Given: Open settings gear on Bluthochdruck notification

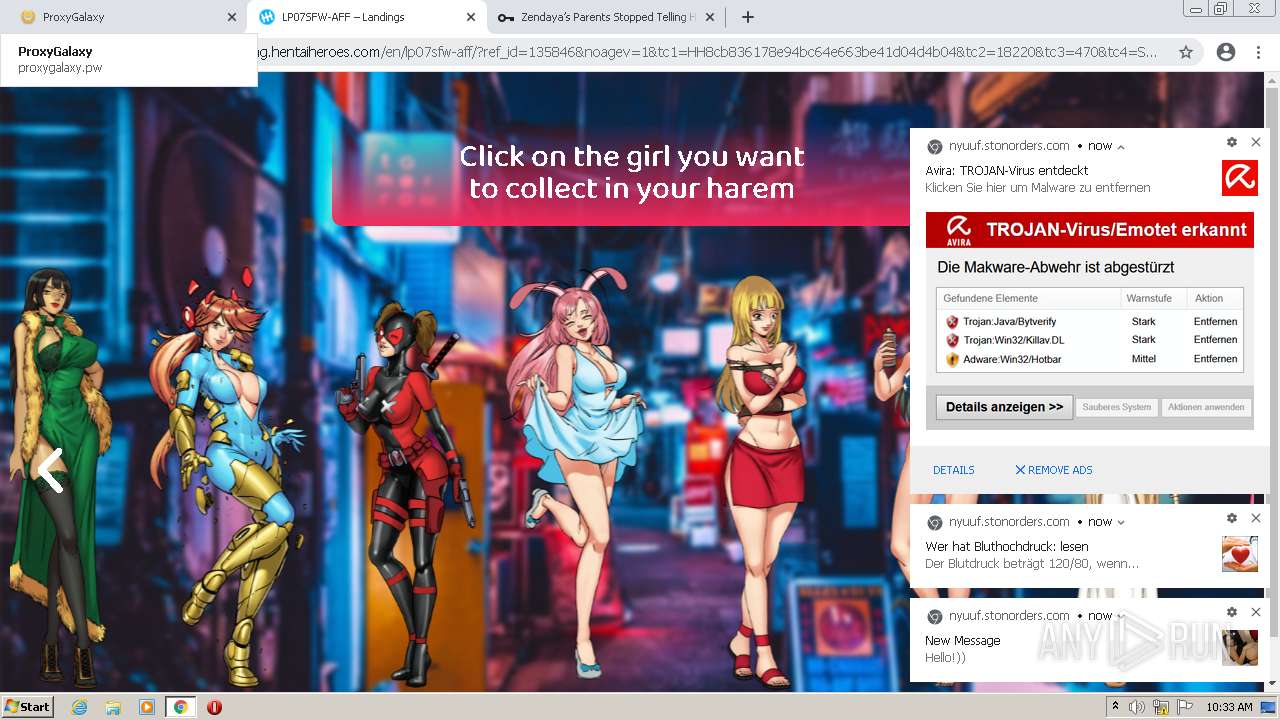Looking at the screenshot, I should (1232, 518).
